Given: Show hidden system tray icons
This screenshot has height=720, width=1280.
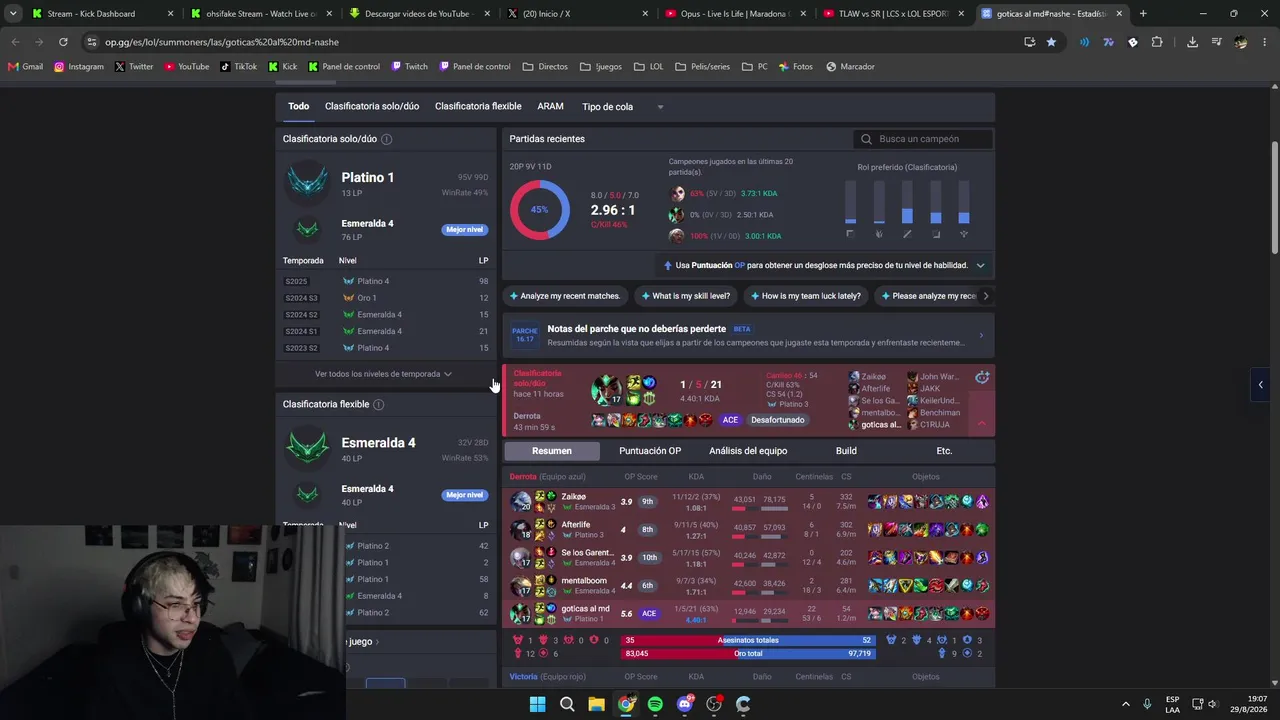Looking at the screenshot, I should point(1125,704).
